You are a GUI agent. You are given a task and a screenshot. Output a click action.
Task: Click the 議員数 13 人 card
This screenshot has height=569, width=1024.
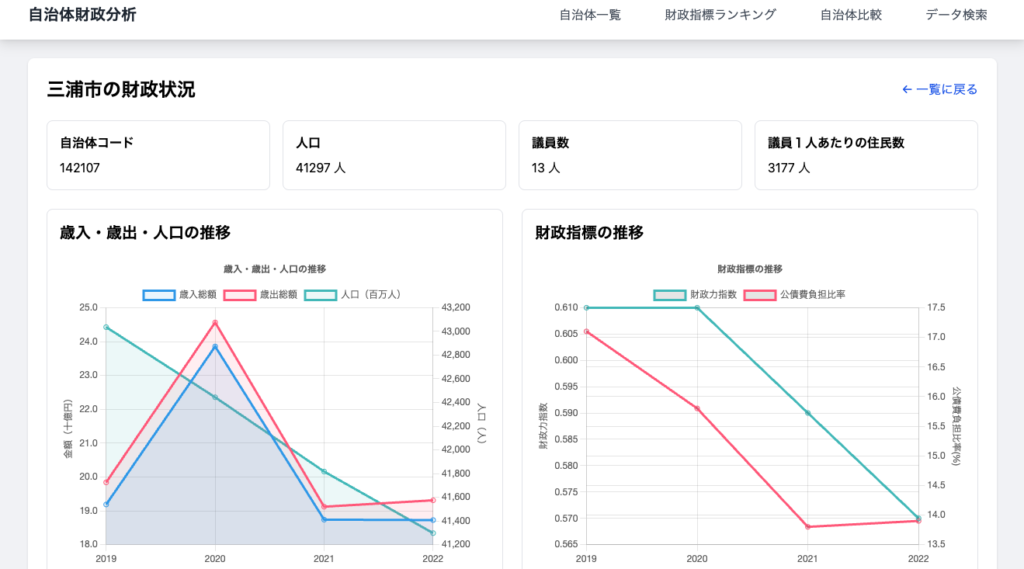coord(629,155)
